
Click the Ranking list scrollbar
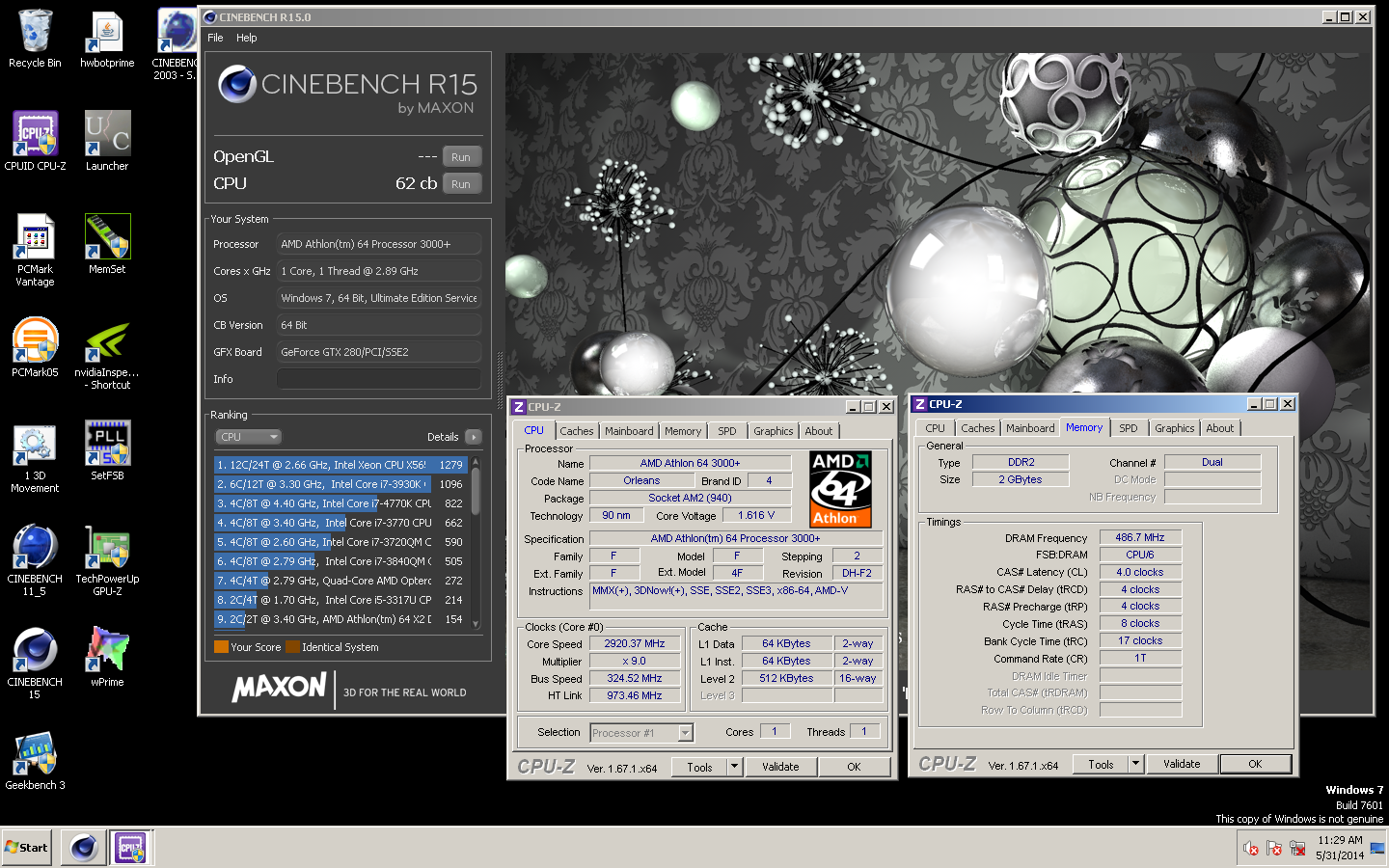[x=475, y=542]
